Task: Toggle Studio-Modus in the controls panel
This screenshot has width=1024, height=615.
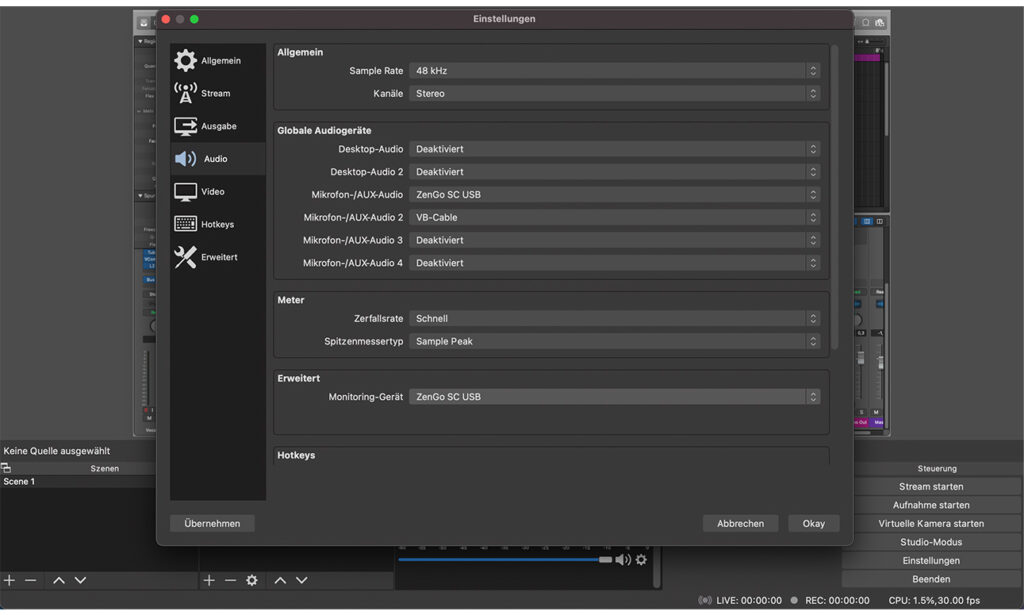Action: pyautogui.click(x=931, y=542)
